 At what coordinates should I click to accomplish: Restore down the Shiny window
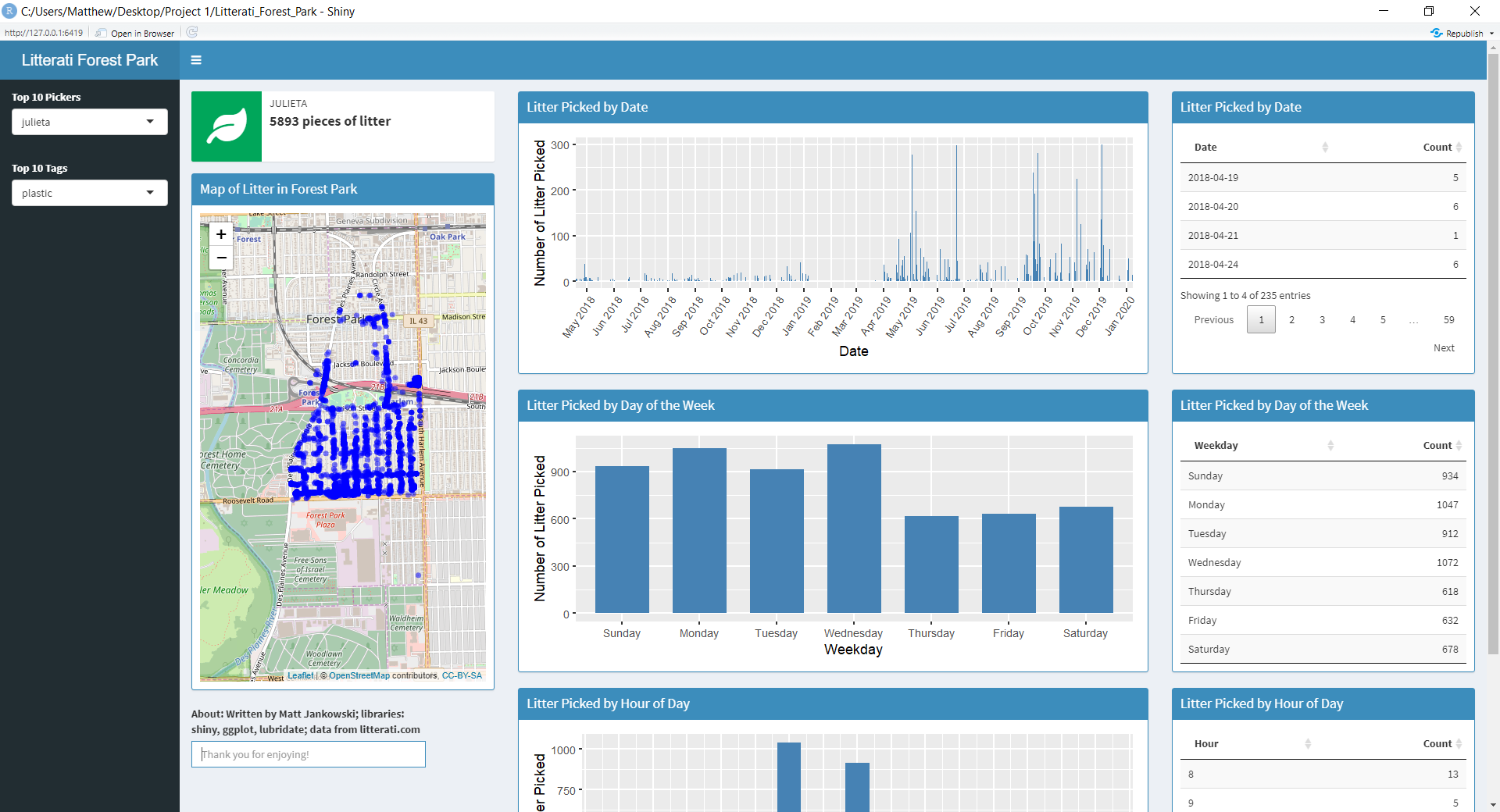[1429, 11]
